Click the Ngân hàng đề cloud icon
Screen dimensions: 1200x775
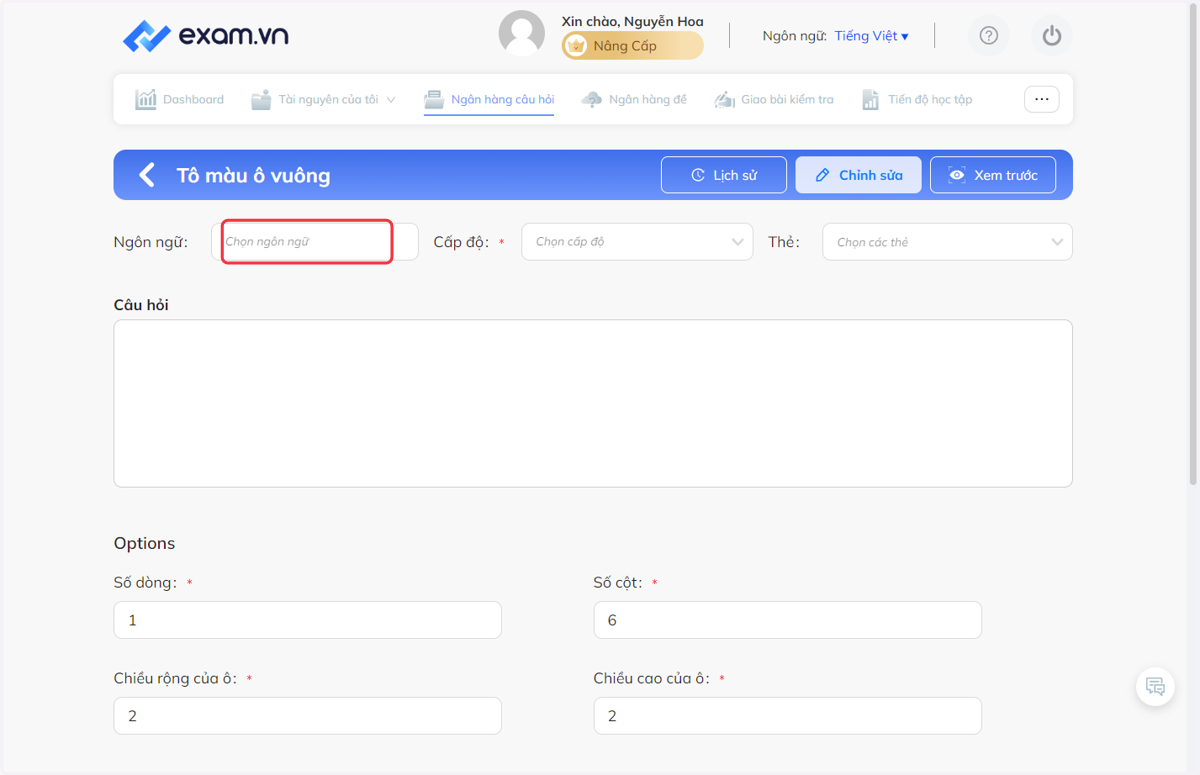[592, 100]
